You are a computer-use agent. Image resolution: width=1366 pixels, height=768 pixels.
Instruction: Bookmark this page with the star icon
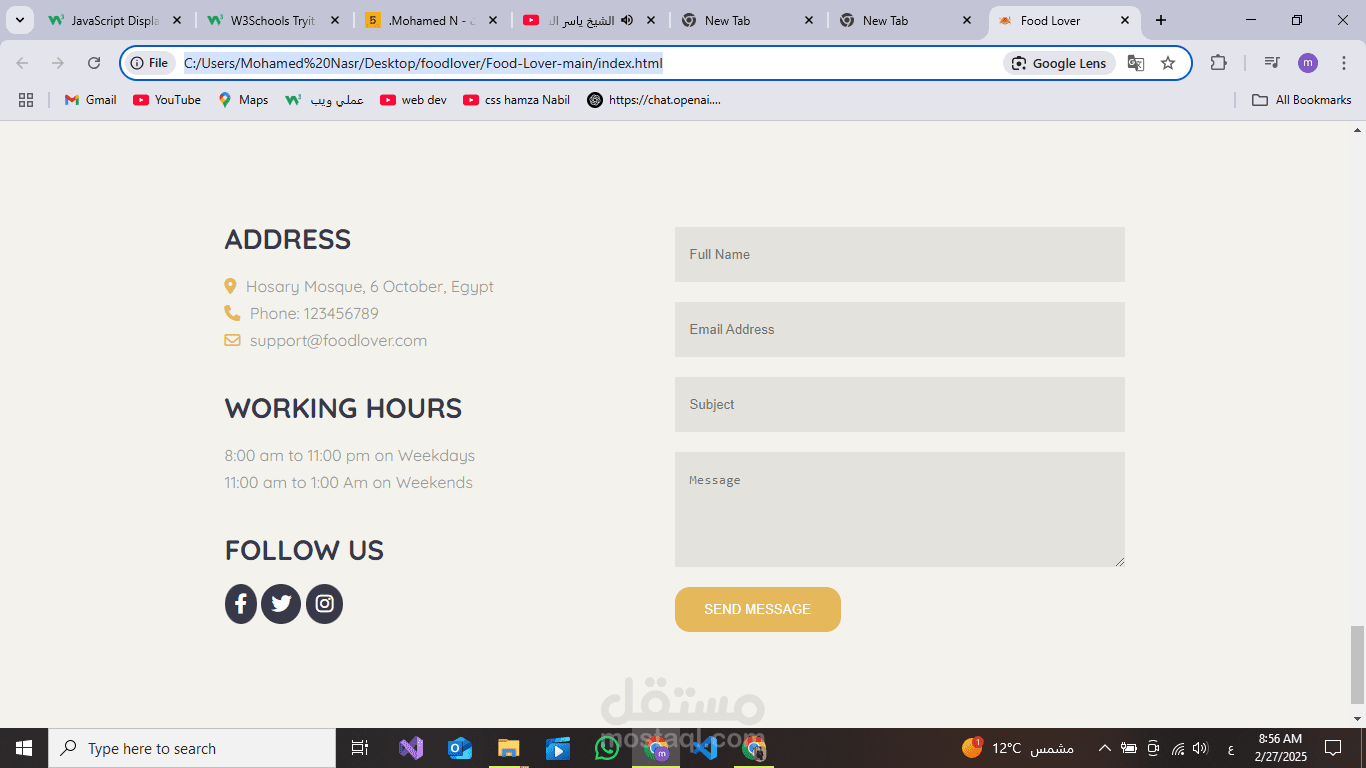click(x=1168, y=63)
